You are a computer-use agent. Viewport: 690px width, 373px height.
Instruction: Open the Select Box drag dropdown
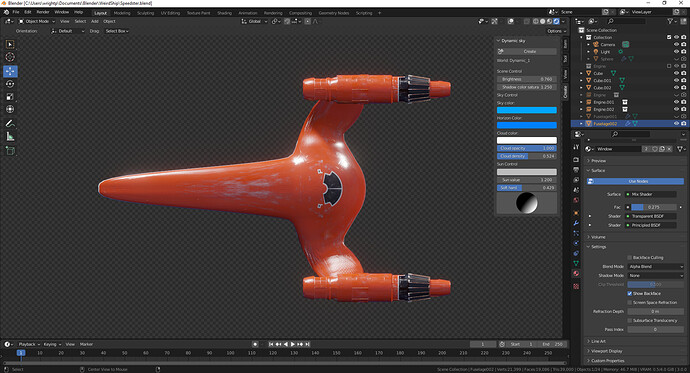coord(117,31)
